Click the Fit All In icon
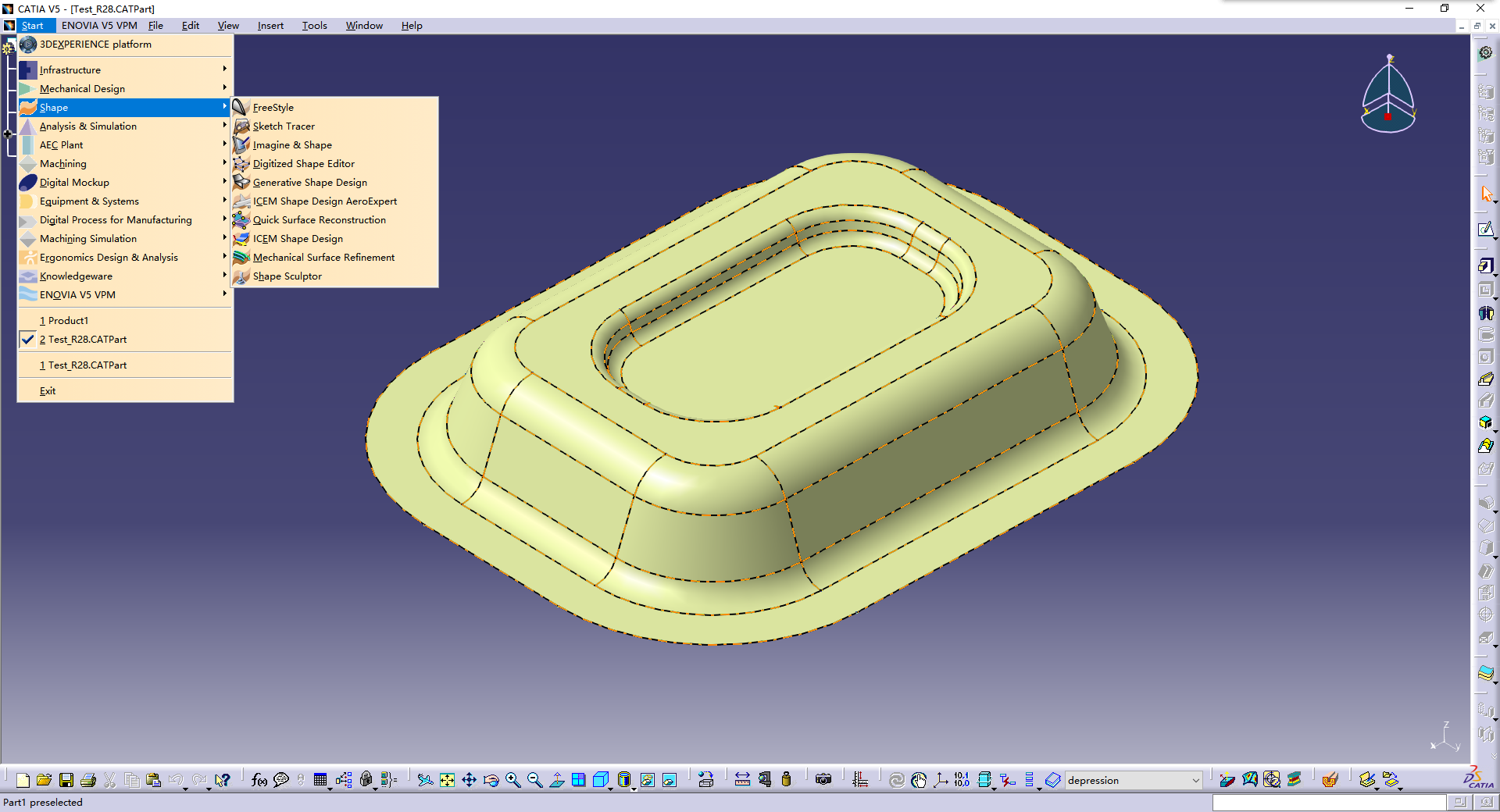The image size is (1500, 812). pos(447,780)
